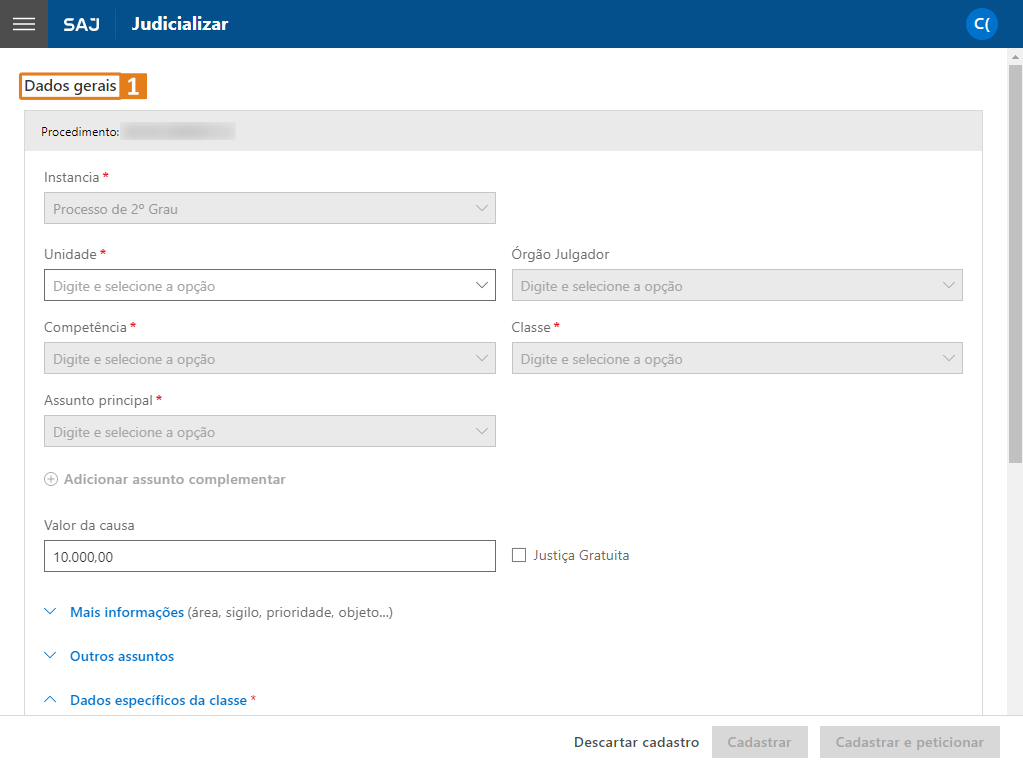Click the vertical scrollbar thumb

1015,263
